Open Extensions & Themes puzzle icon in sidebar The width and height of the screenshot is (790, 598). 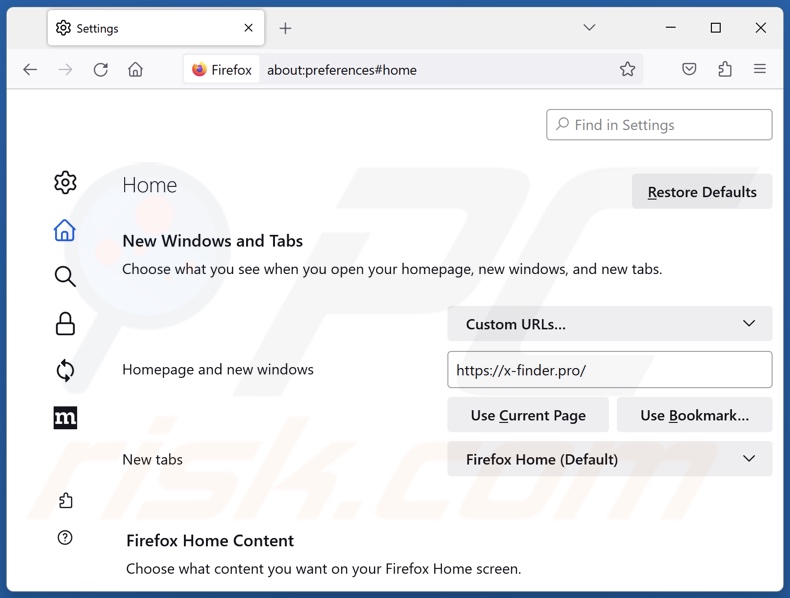tap(65, 501)
